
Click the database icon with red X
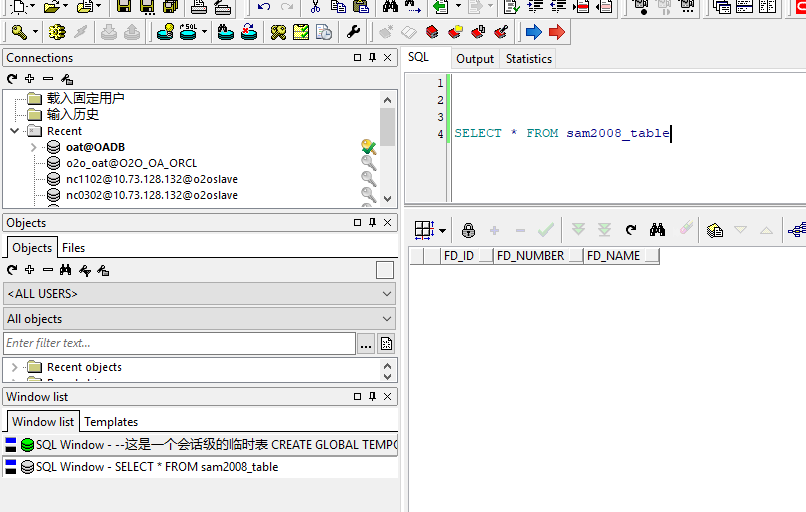click(x=249, y=32)
